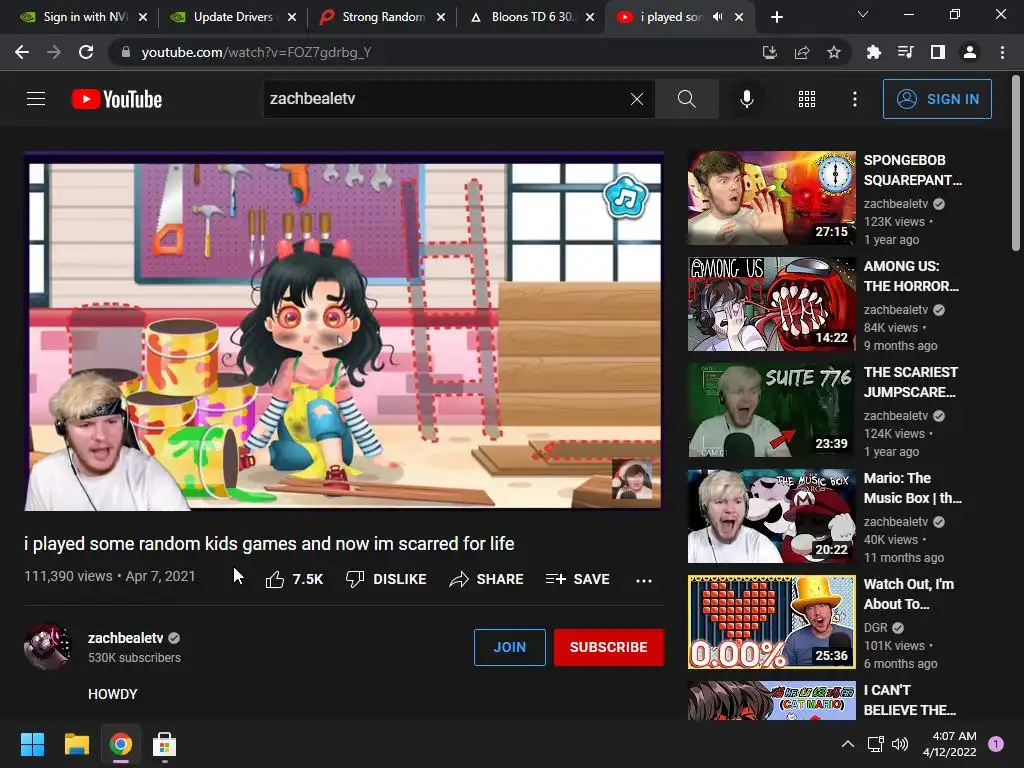Image resolution: width=1024 pixels, height=768 pixels.
Task: Open volume control in system tray
Action: coord(900,744)
